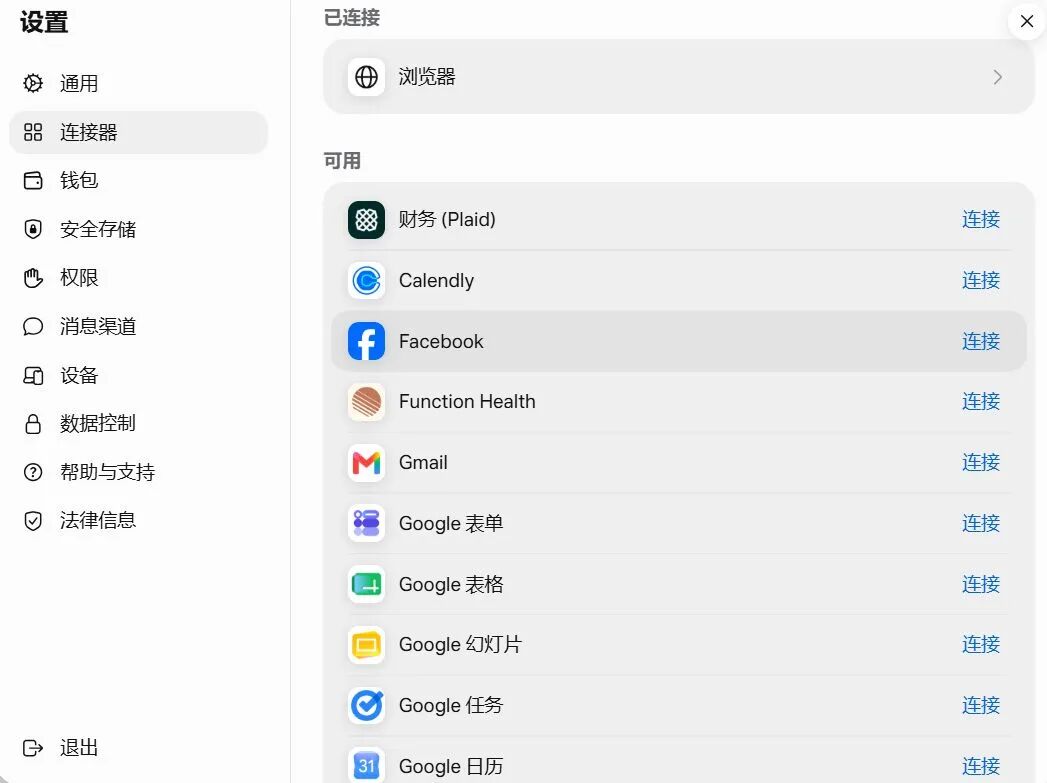Click the 通用 gear icon in sidebar
This screenshot has width=1047, height=783.
(x=33, y=83)
